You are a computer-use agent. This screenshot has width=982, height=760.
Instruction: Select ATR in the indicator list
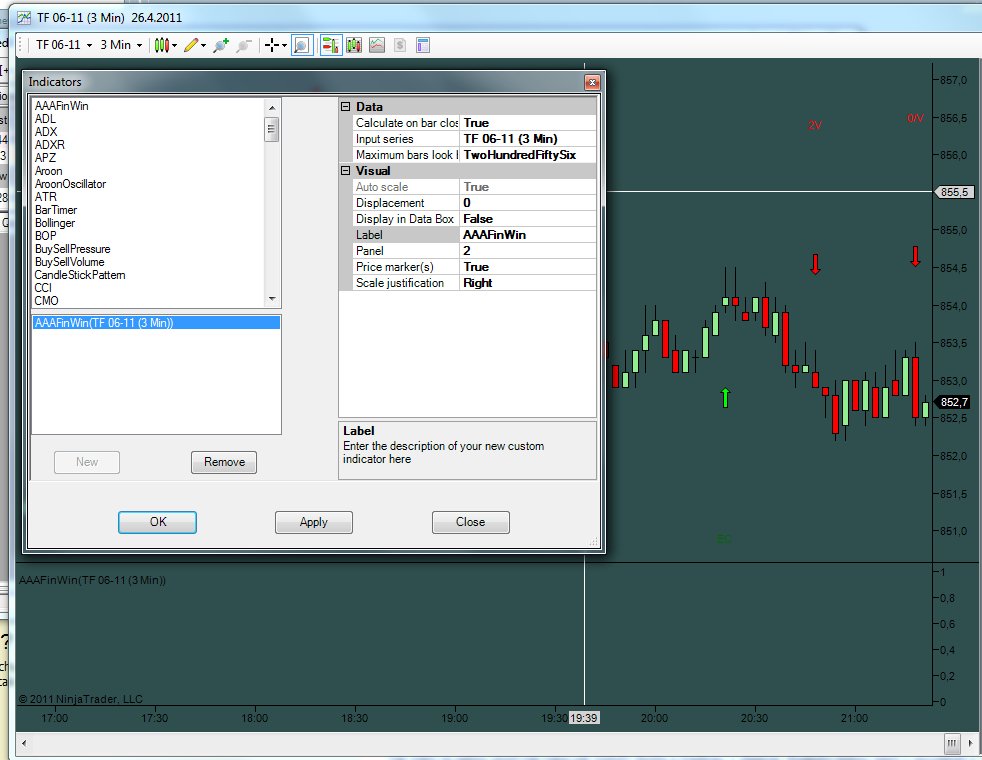tap(46, 197)
